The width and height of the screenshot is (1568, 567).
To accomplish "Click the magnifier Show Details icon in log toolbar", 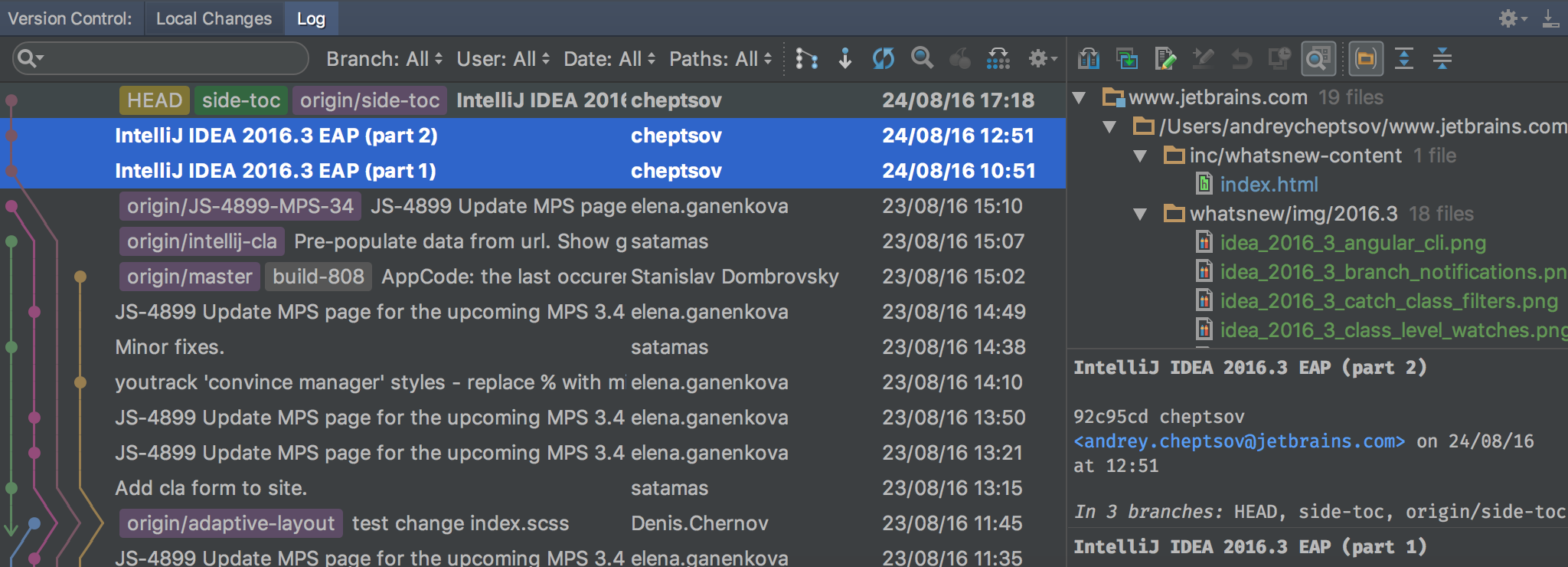I will pyautogui.click(x=922, y=59).
